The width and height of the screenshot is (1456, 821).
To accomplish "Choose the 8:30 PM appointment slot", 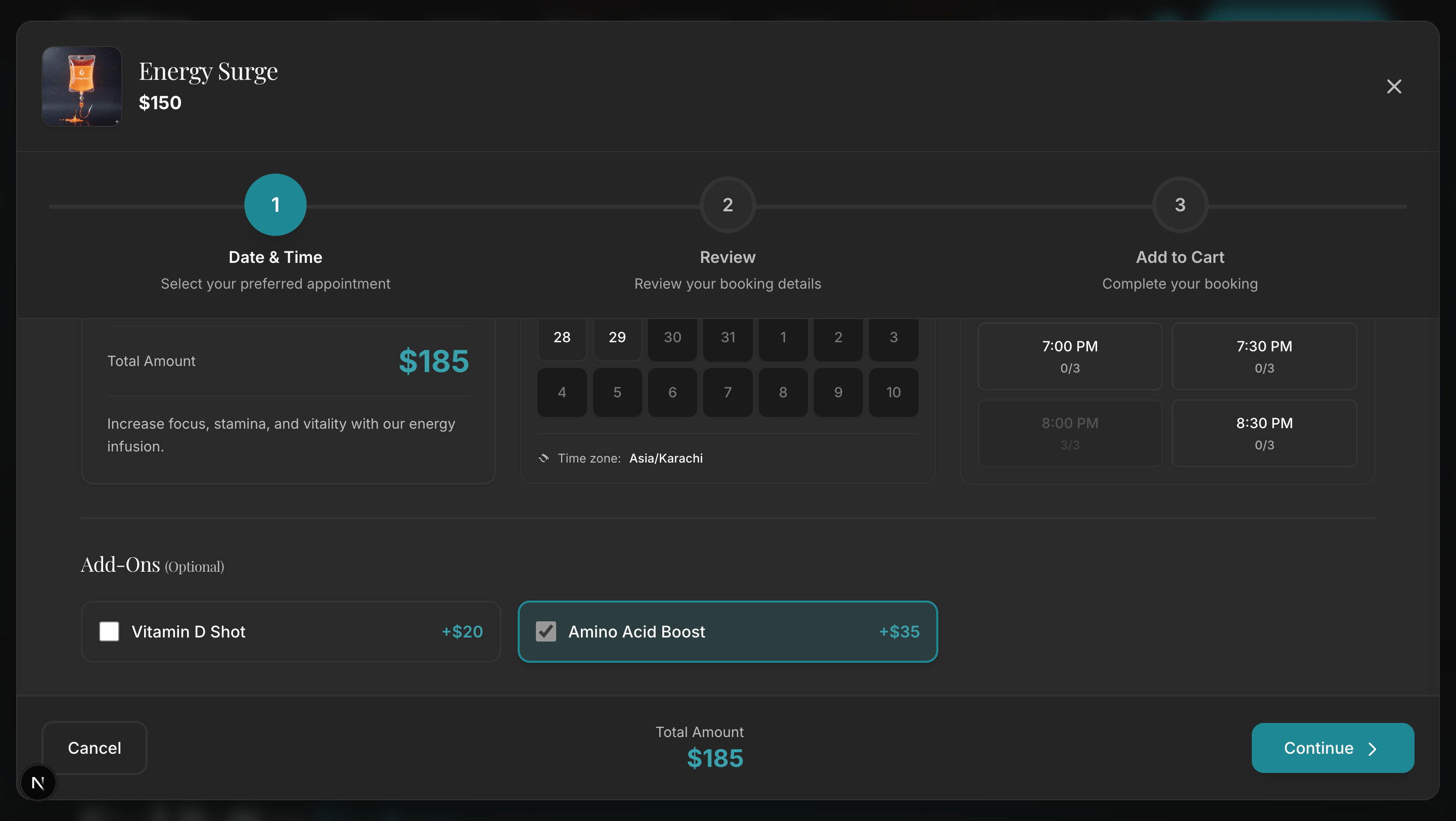I will tap(1264, 433).
